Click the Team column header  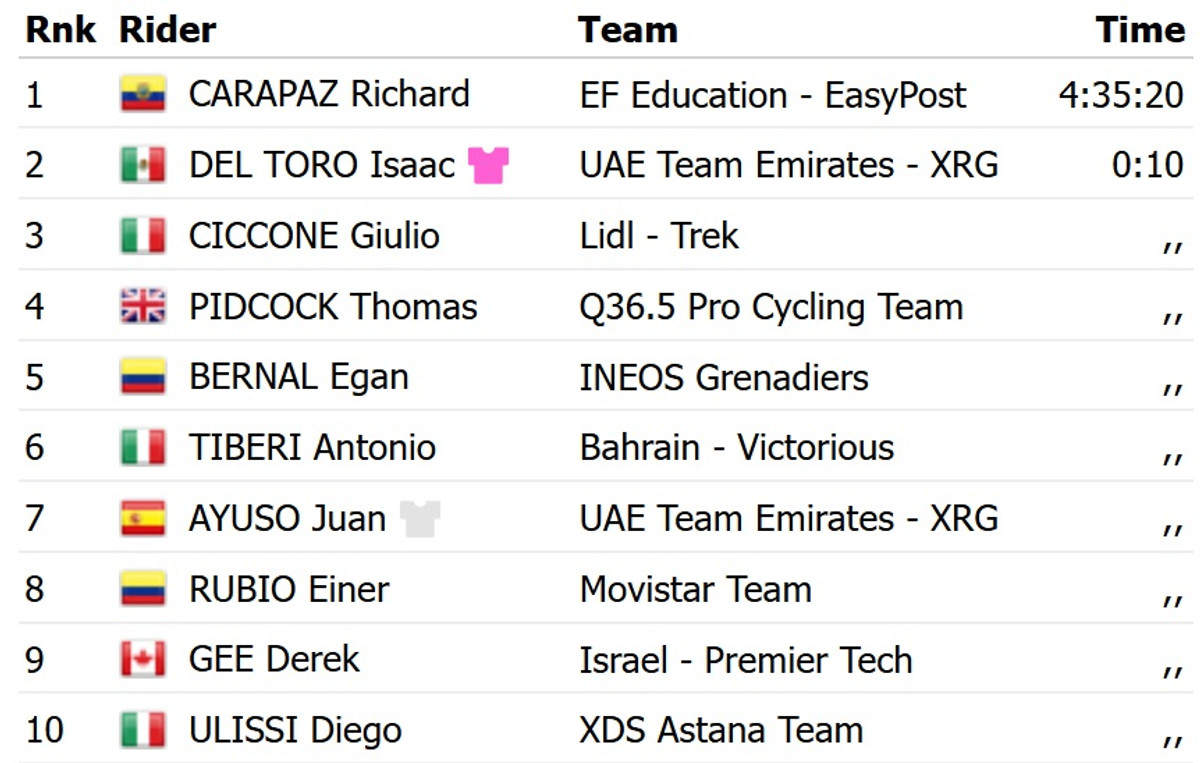(628, 30)
